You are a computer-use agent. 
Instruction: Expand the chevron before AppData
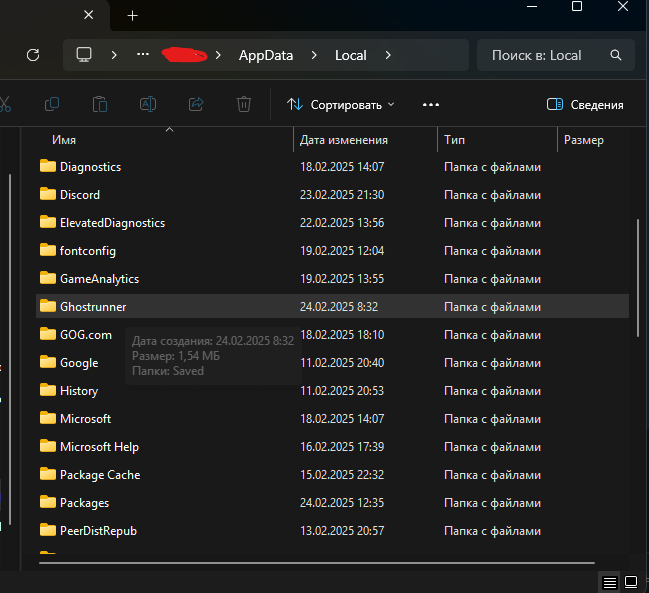pos(218,55)
